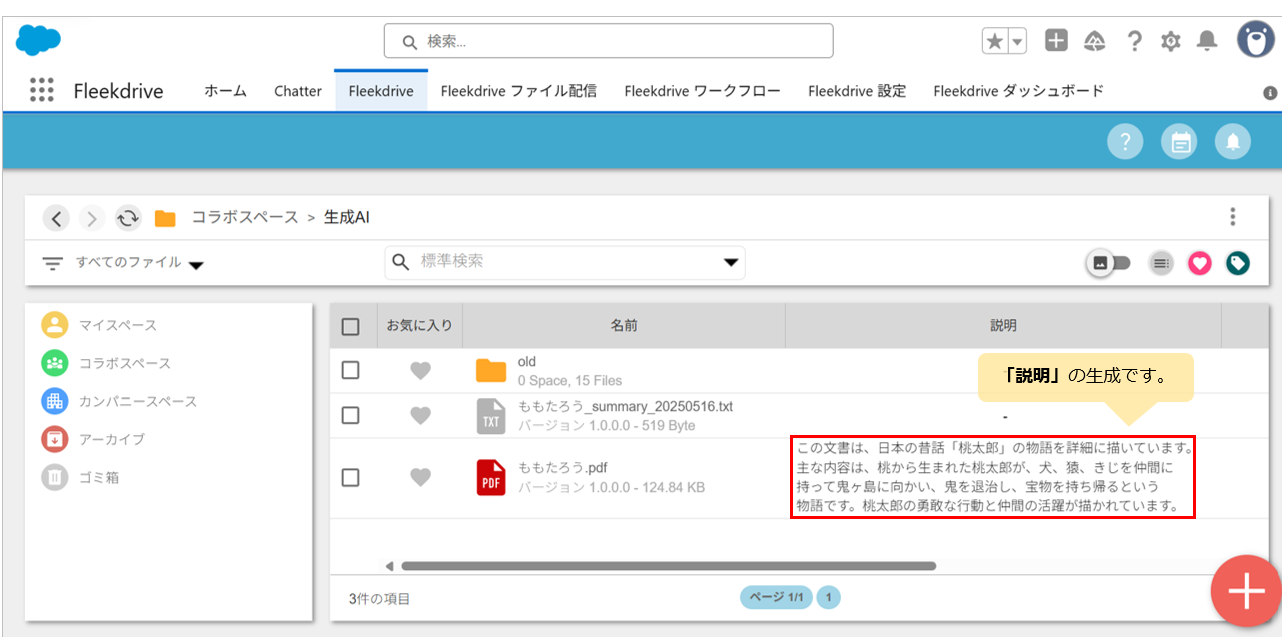Favorite ももたろう.pdf with heart
This screenshot has height=637, width=1282.
(421, 477)
